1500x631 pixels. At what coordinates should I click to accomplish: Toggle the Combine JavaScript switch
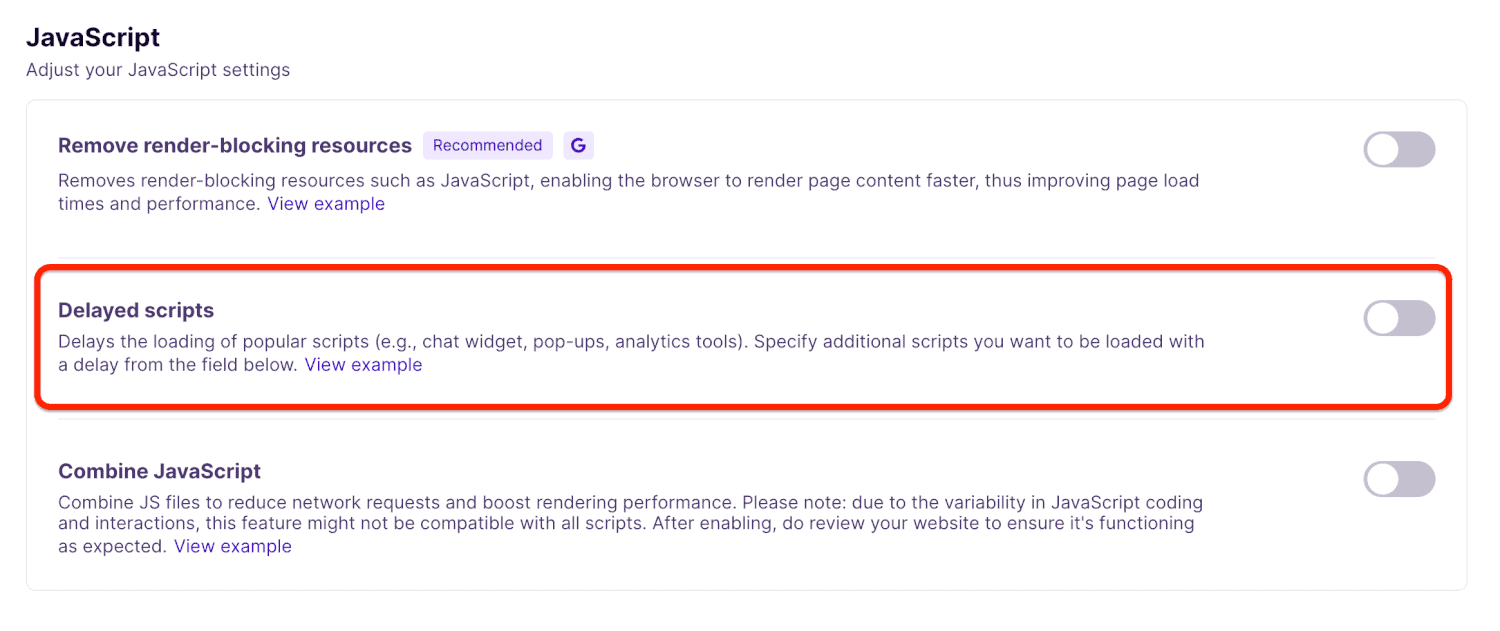(1399, 479)
